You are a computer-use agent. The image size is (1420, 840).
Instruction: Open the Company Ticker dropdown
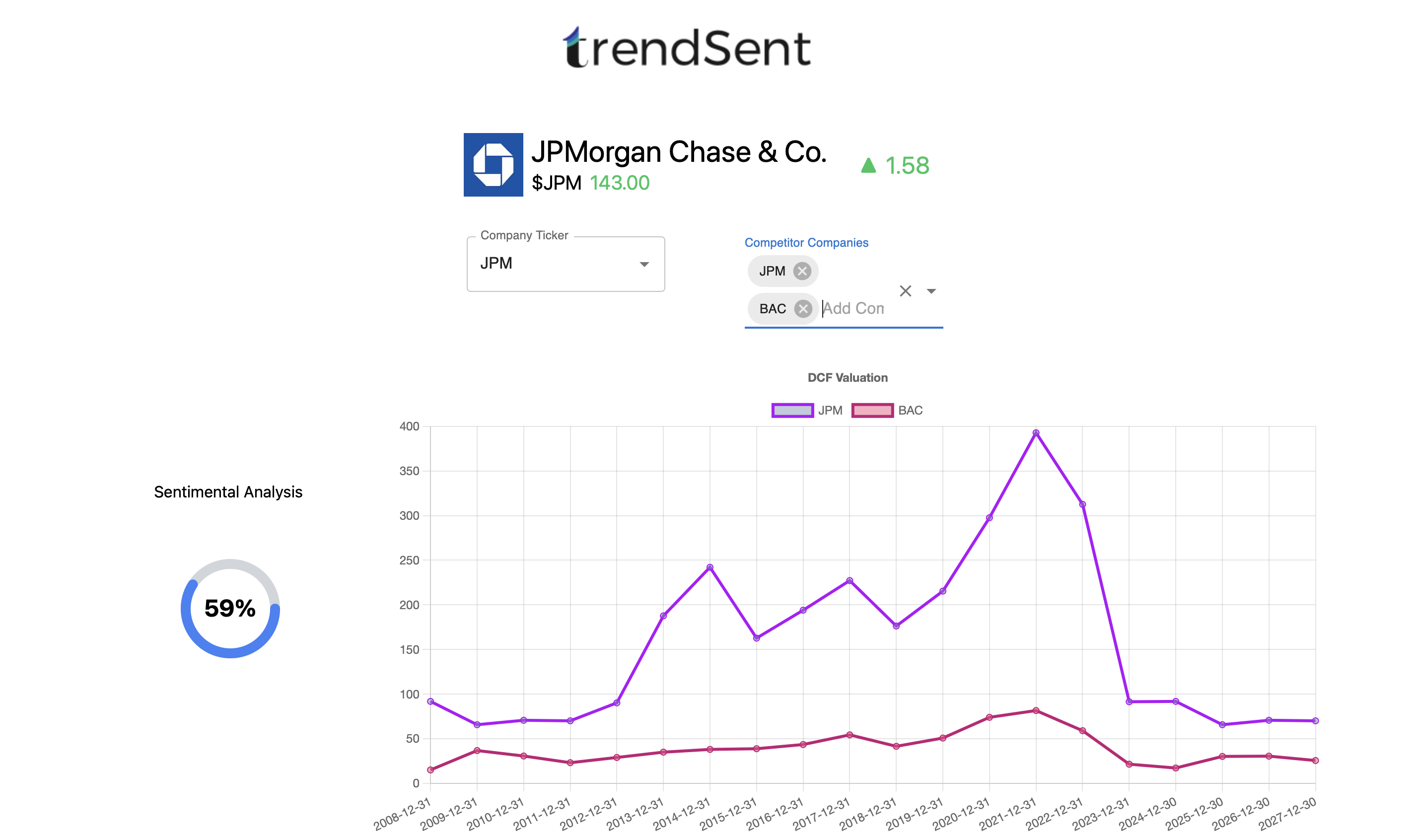(566, 264)
